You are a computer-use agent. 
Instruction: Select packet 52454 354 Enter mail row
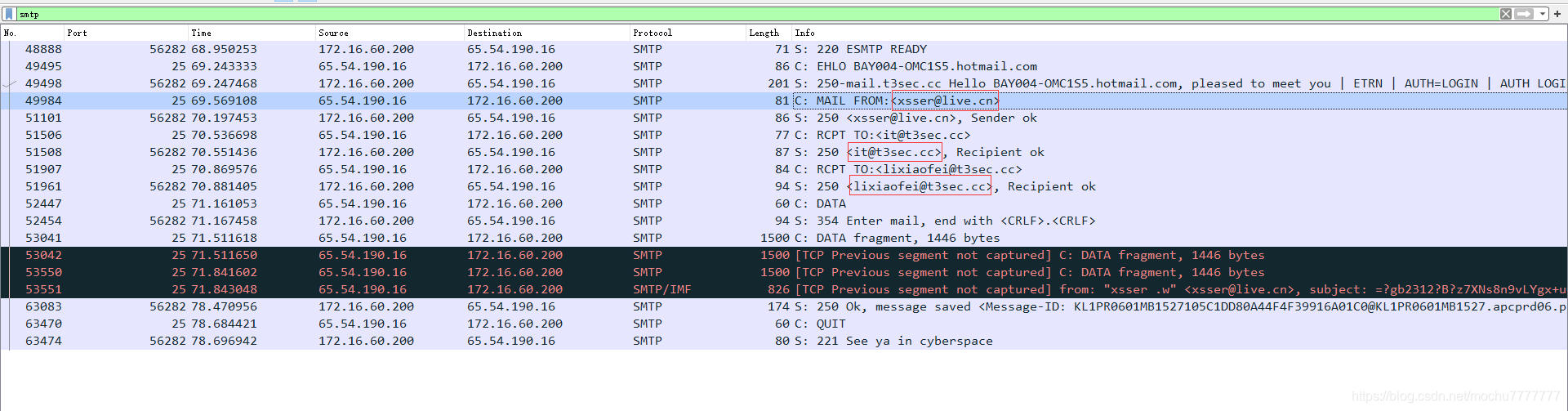click(x=784, y=221)
